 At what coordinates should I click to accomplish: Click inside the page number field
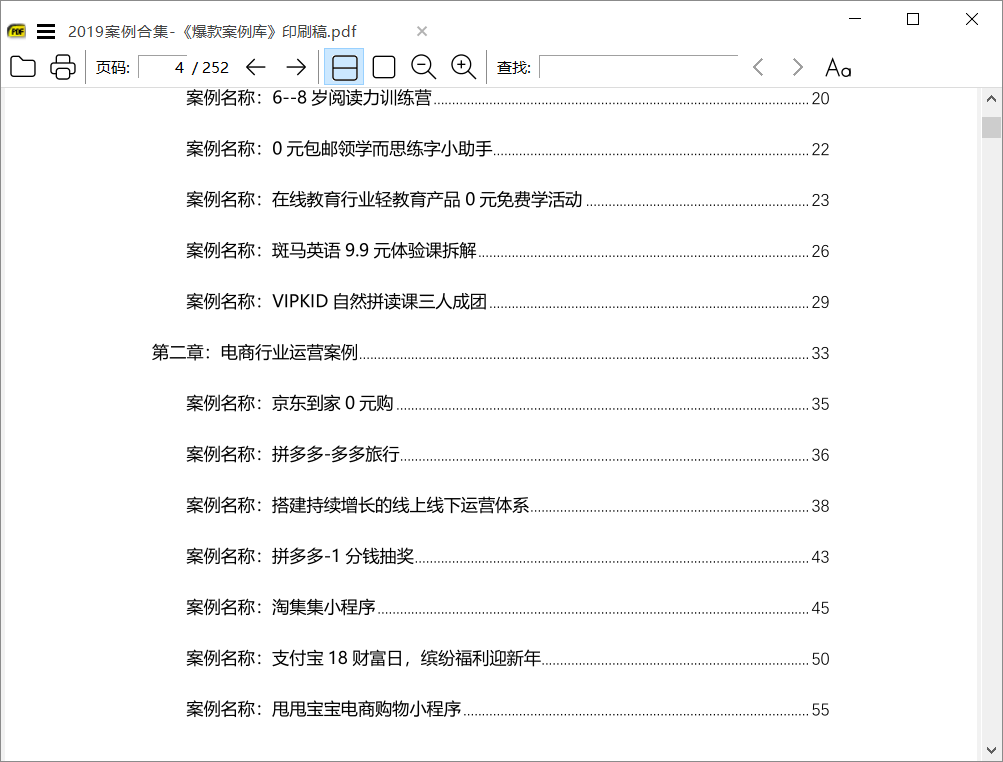click(x=165, y=66)
